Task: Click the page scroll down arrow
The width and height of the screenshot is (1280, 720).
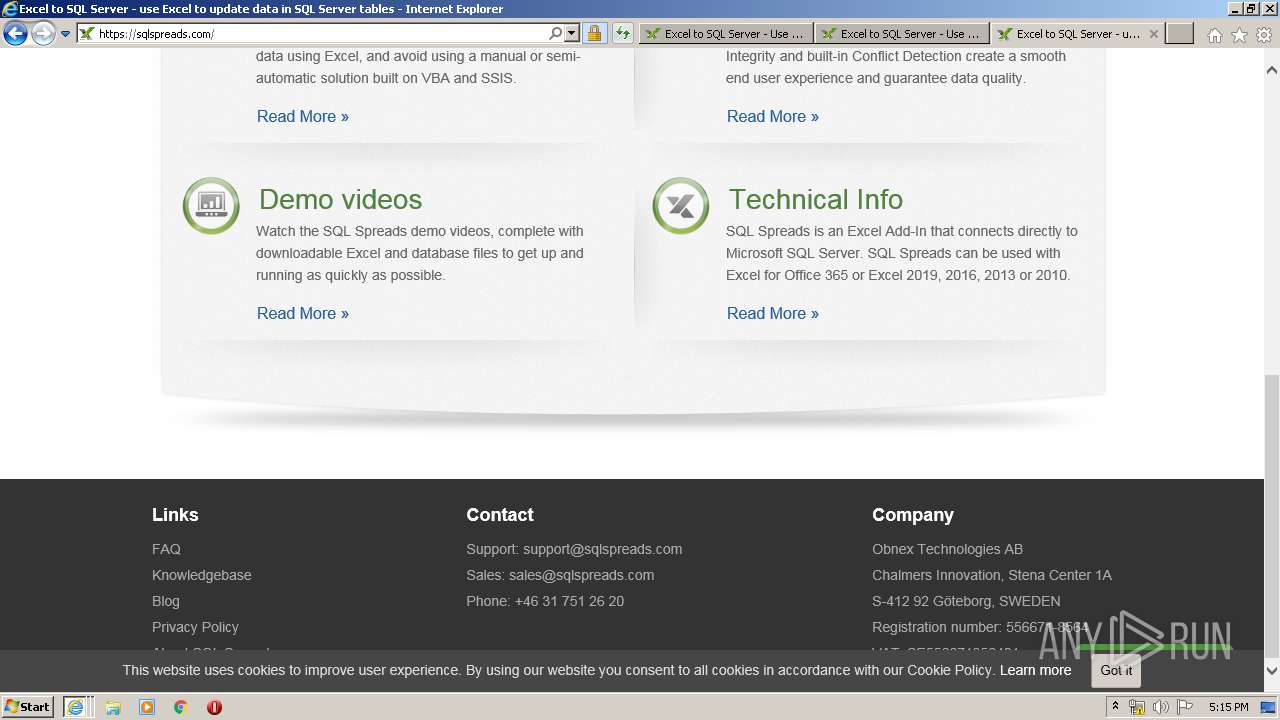Action: point(1272,671)
